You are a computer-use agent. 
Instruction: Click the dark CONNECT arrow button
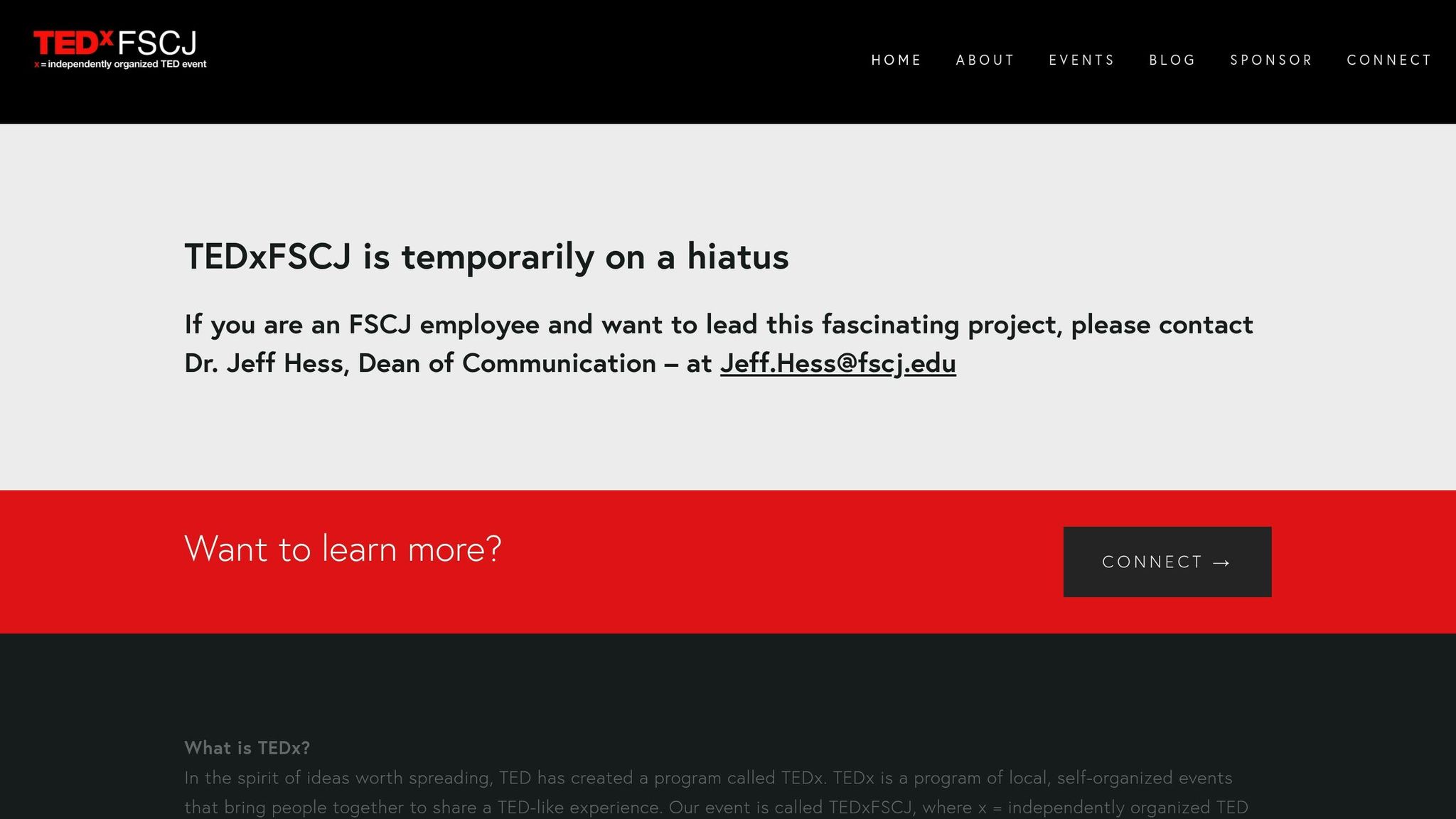(x=1167, y=562)
